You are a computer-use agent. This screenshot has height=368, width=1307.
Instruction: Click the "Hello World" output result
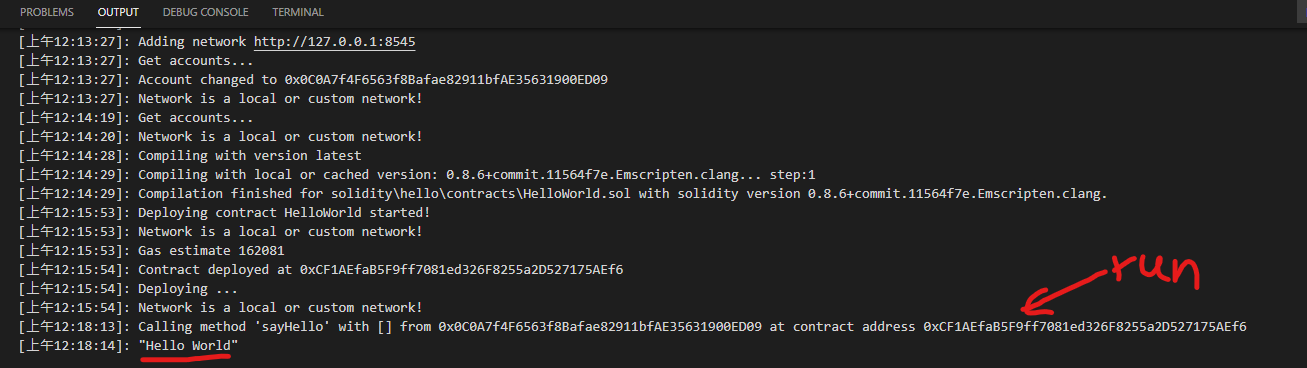click(x=188, y=346)
